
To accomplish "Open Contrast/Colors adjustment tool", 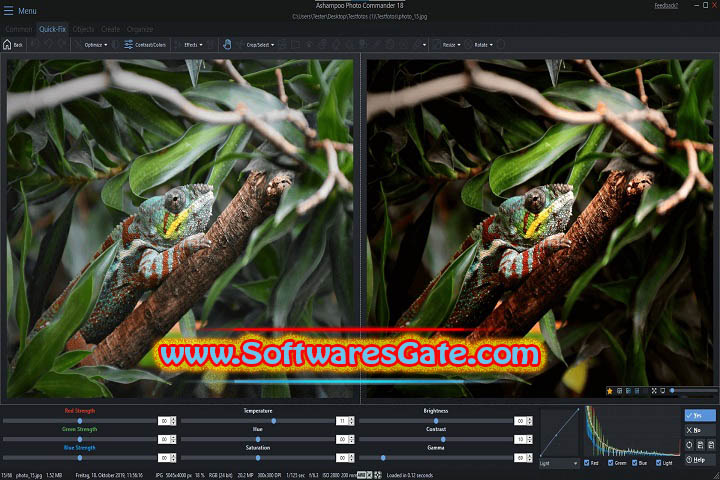I will [145, 45].
